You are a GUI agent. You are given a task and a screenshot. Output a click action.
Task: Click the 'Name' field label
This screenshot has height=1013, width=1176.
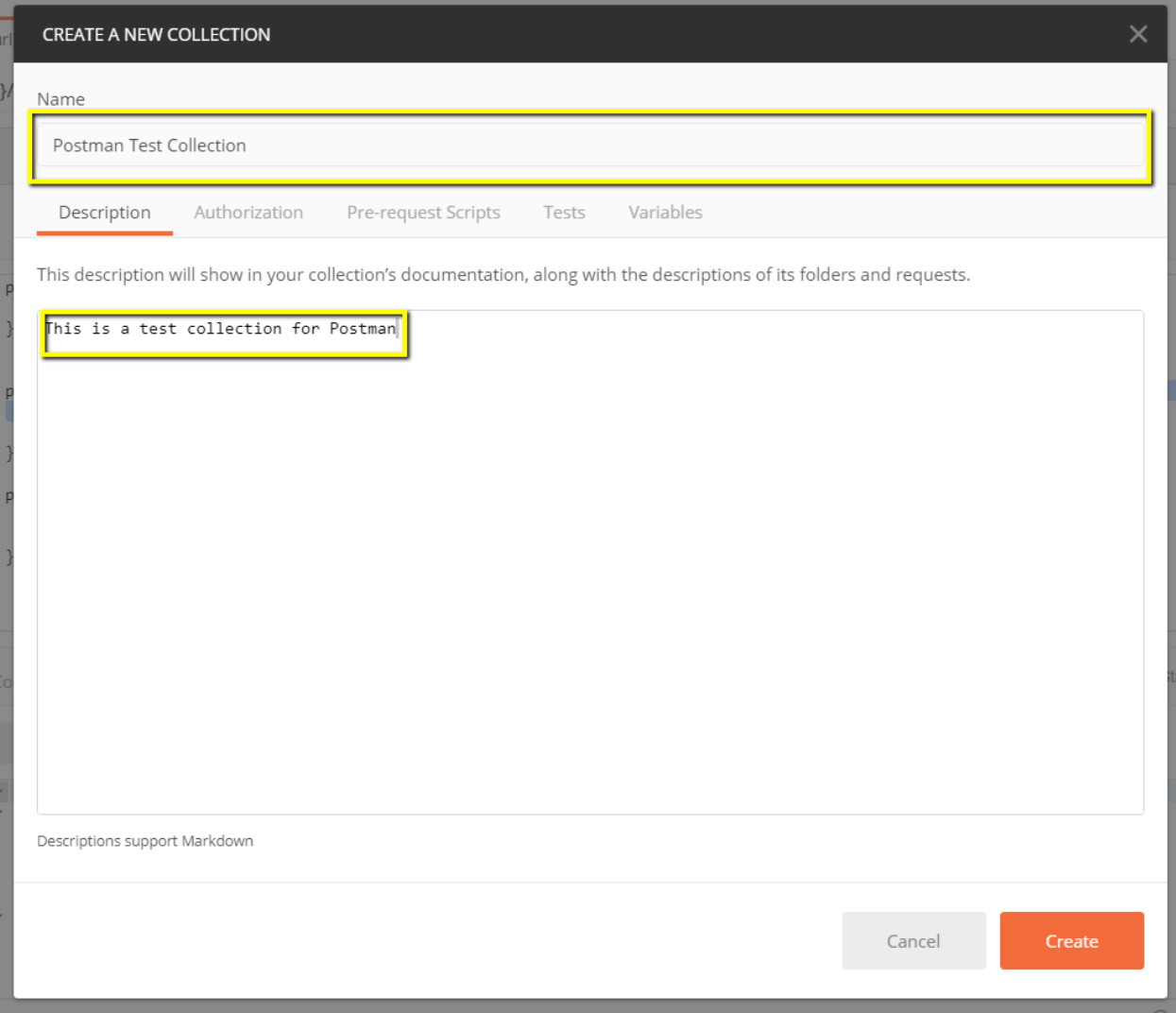[60, 99]
